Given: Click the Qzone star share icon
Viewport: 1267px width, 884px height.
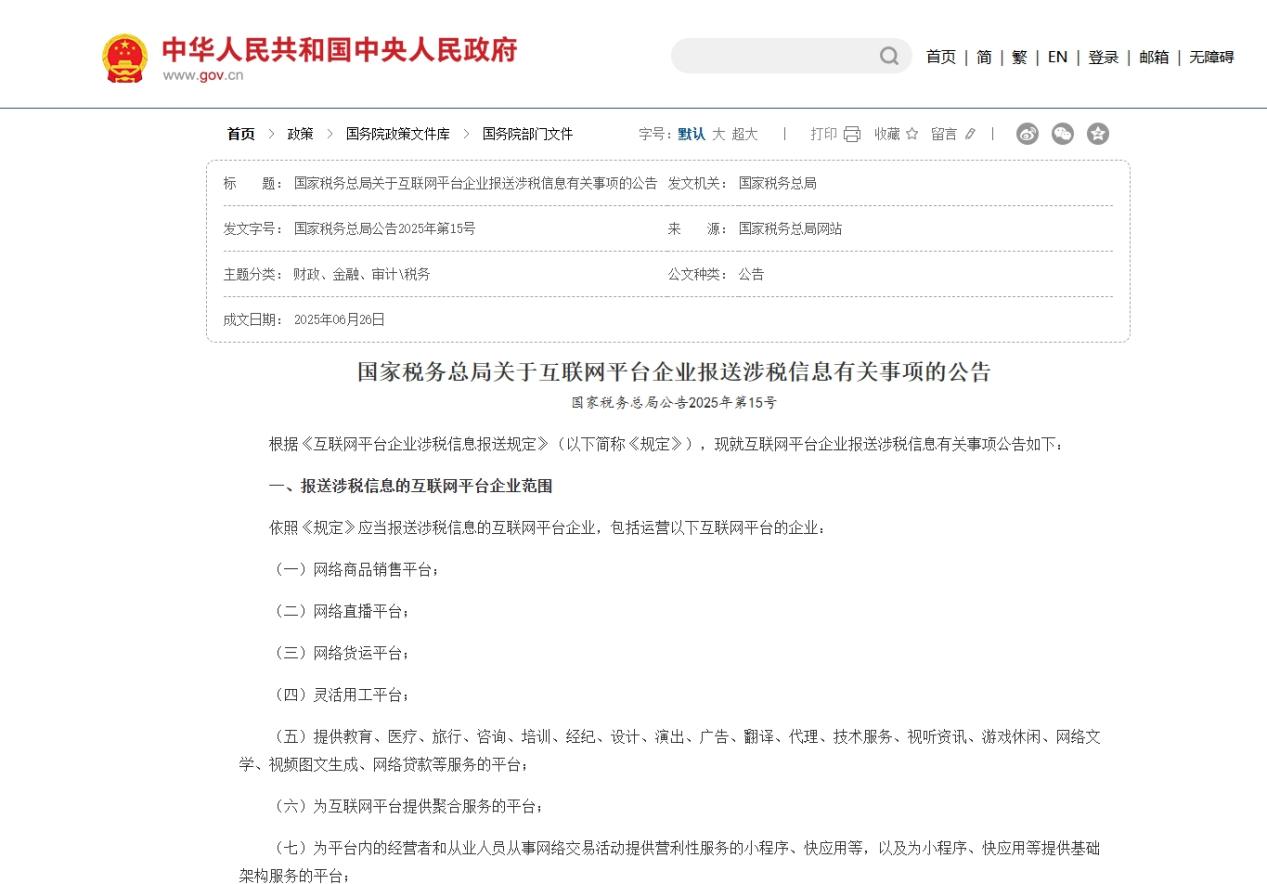Looking at the screenshot, I should click(1098, 133).
